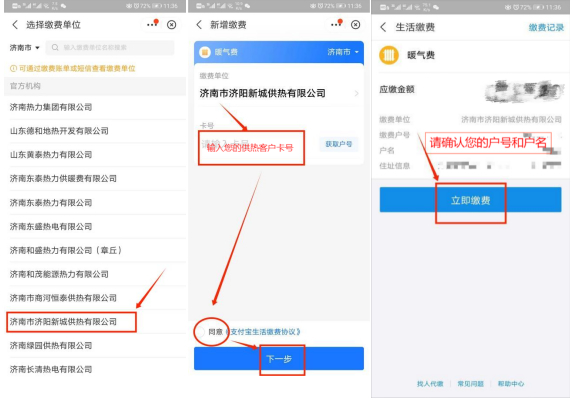Close the 选择缴费单位 mini program via circle-X icon
Image resolution: width=573 pixels, height=407 pixels.
click(x=171, y=25)
